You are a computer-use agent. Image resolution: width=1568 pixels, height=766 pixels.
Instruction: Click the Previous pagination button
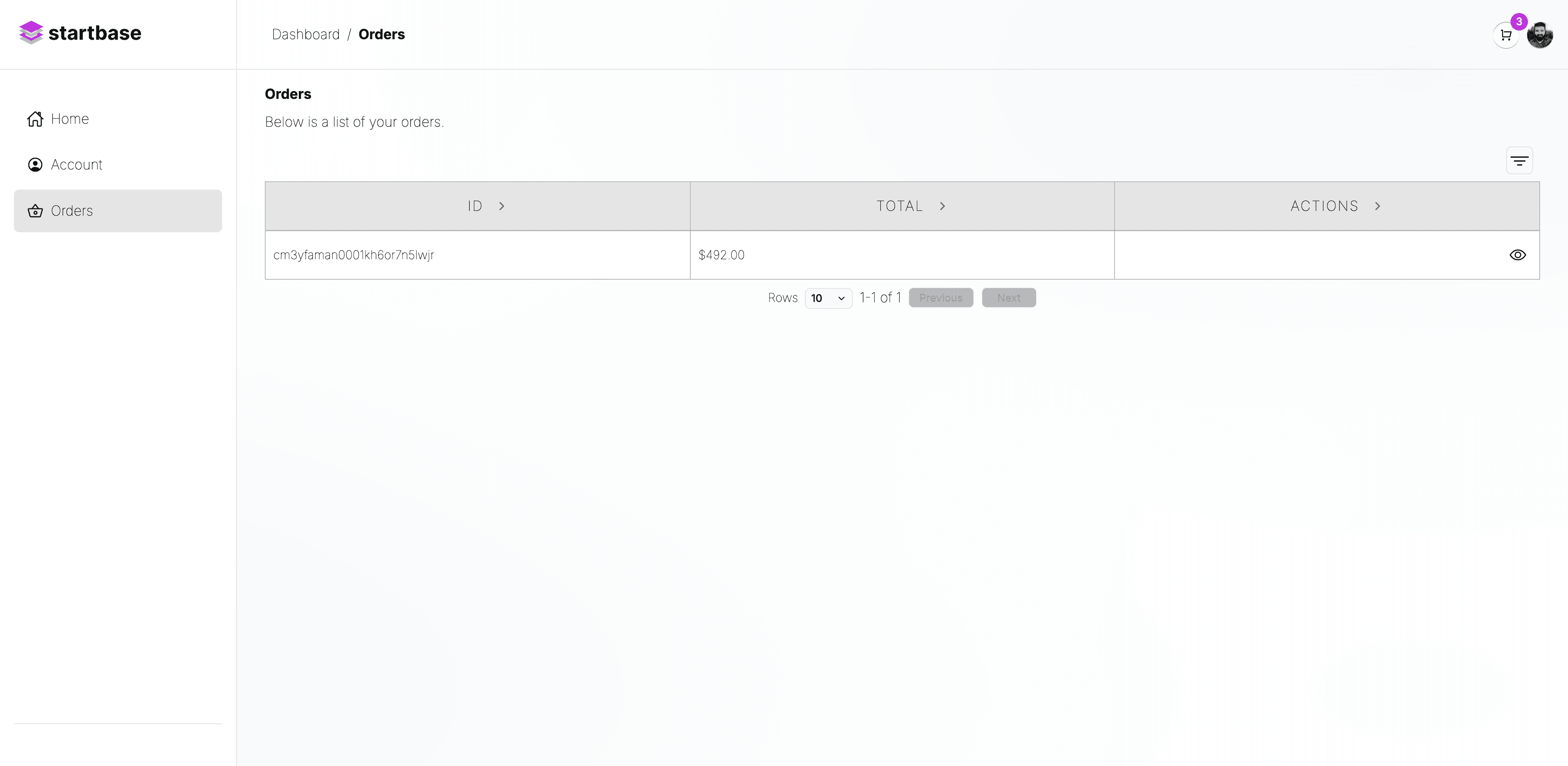(941, 297)
